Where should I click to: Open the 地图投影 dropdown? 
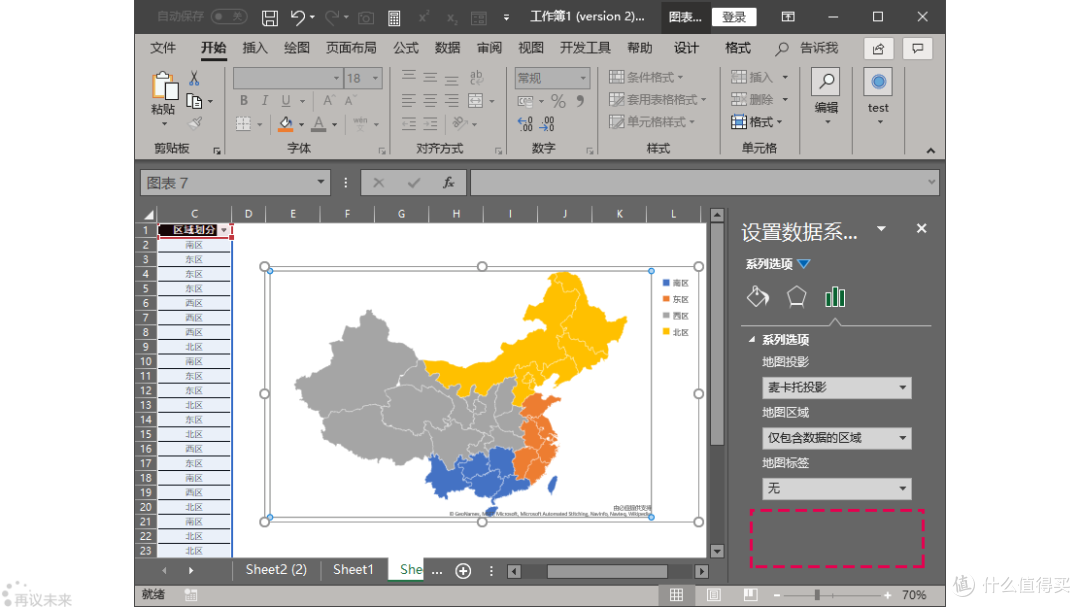836,387
